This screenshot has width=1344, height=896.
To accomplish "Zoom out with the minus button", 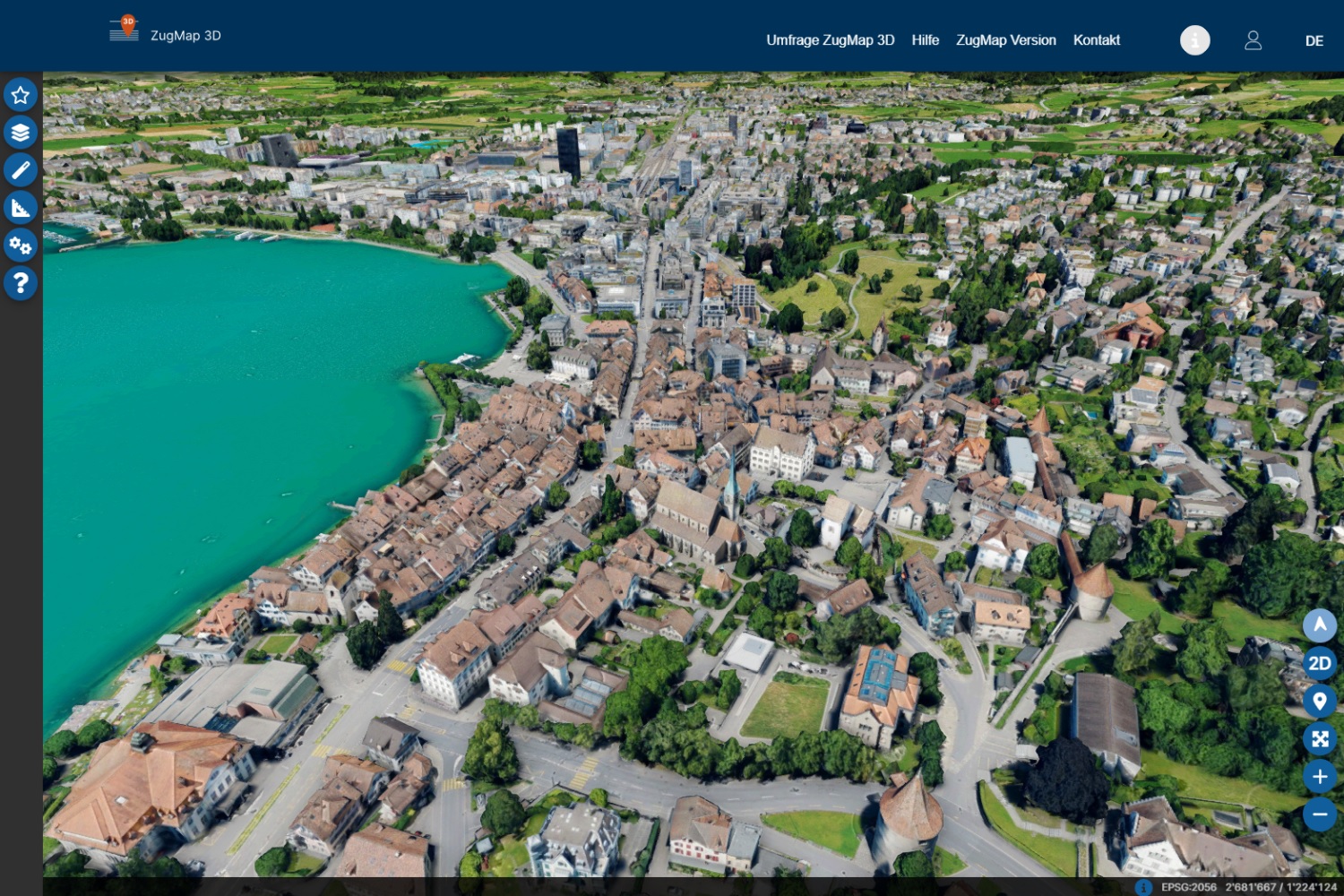I will coord(1319,814).
